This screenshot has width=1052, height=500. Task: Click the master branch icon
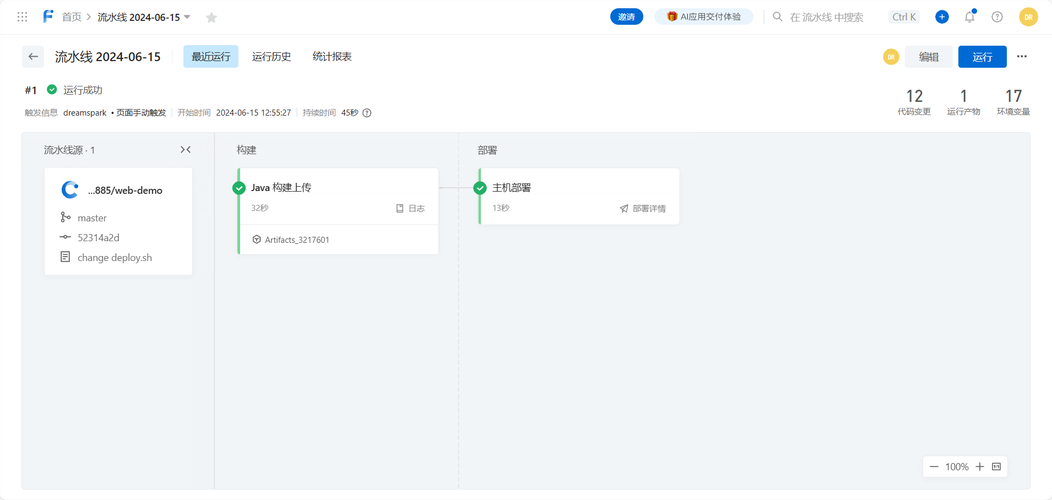65,217
